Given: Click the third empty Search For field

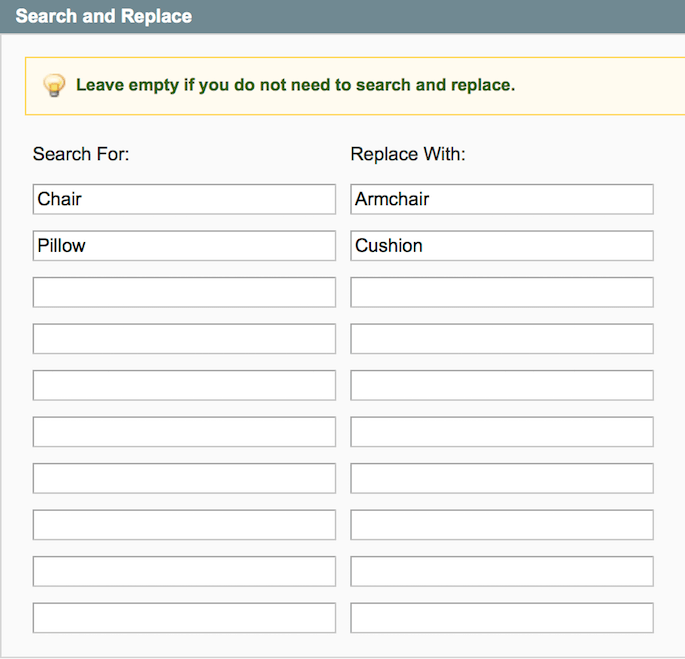Looking at the screenshot, I should pyautogui.click(x=184, y=292).
